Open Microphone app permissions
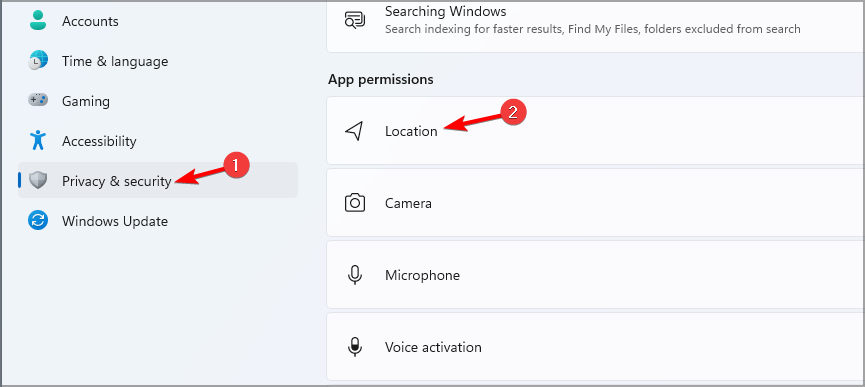865x387 pixels. 596,275
